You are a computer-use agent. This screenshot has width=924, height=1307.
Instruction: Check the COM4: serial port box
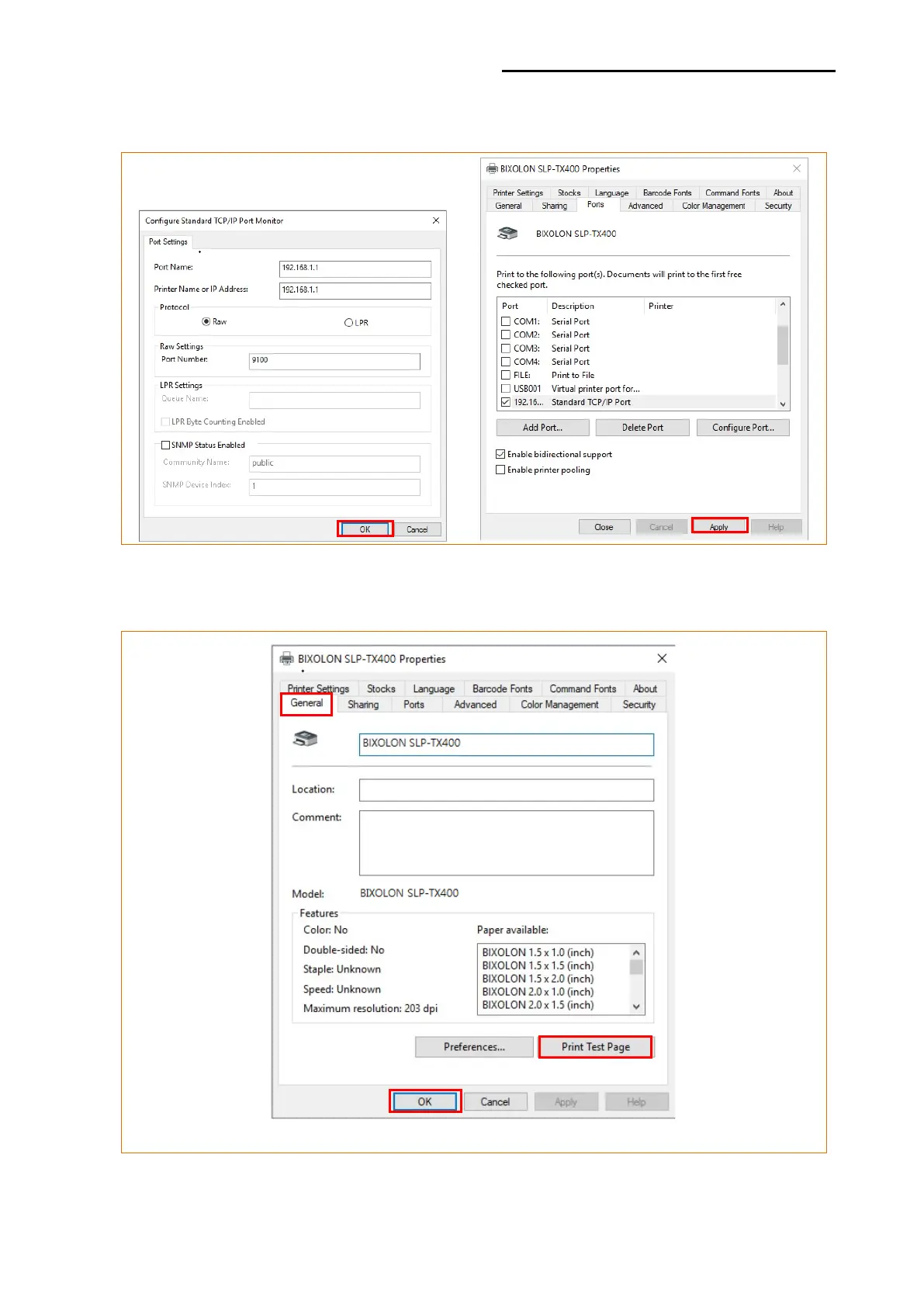pos(506,362)
